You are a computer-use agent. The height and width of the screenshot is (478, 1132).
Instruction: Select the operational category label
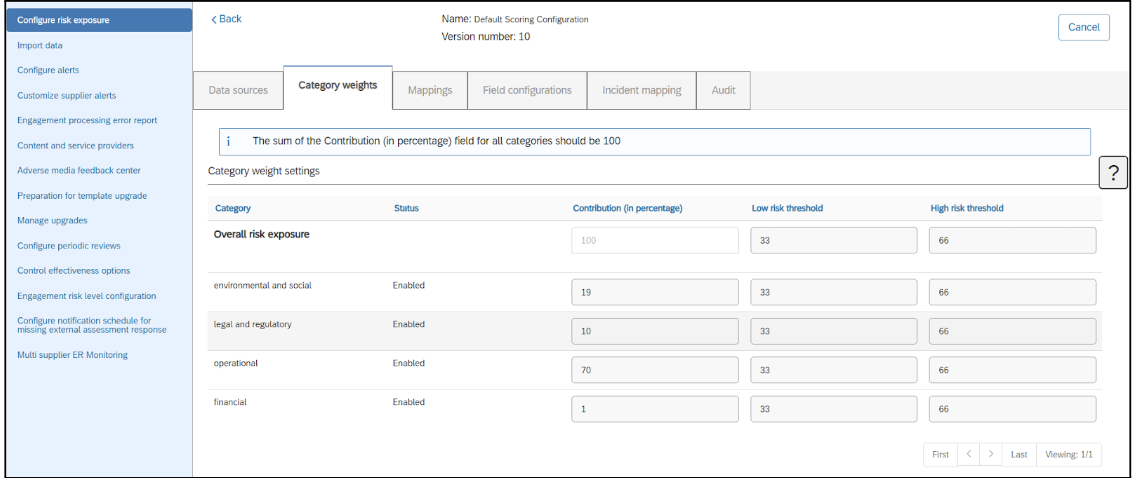tap(236, 363)
